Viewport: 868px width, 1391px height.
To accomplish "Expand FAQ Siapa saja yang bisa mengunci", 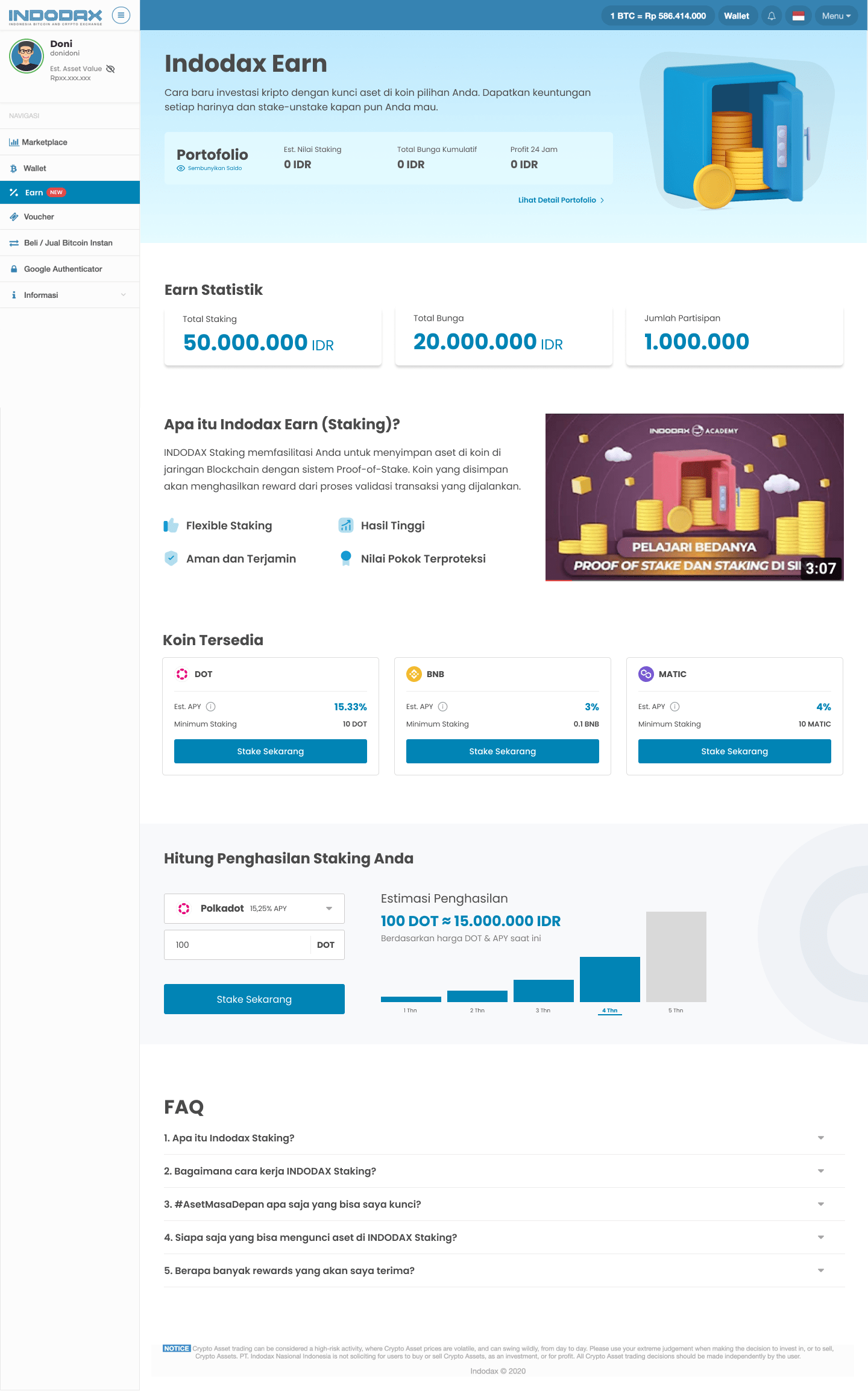I will (x=504, y=1237).
